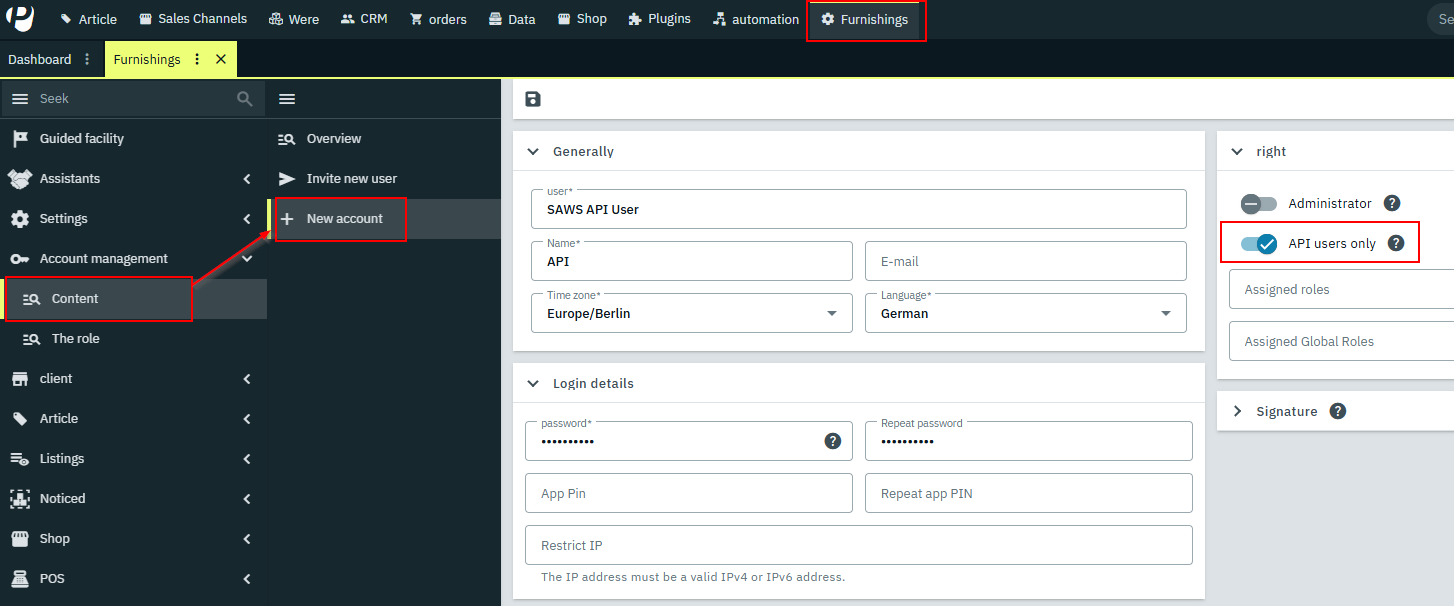Open the CRM module from the top bar
1454x606 pixels.
pyautogui.click(x=364, y=18)
